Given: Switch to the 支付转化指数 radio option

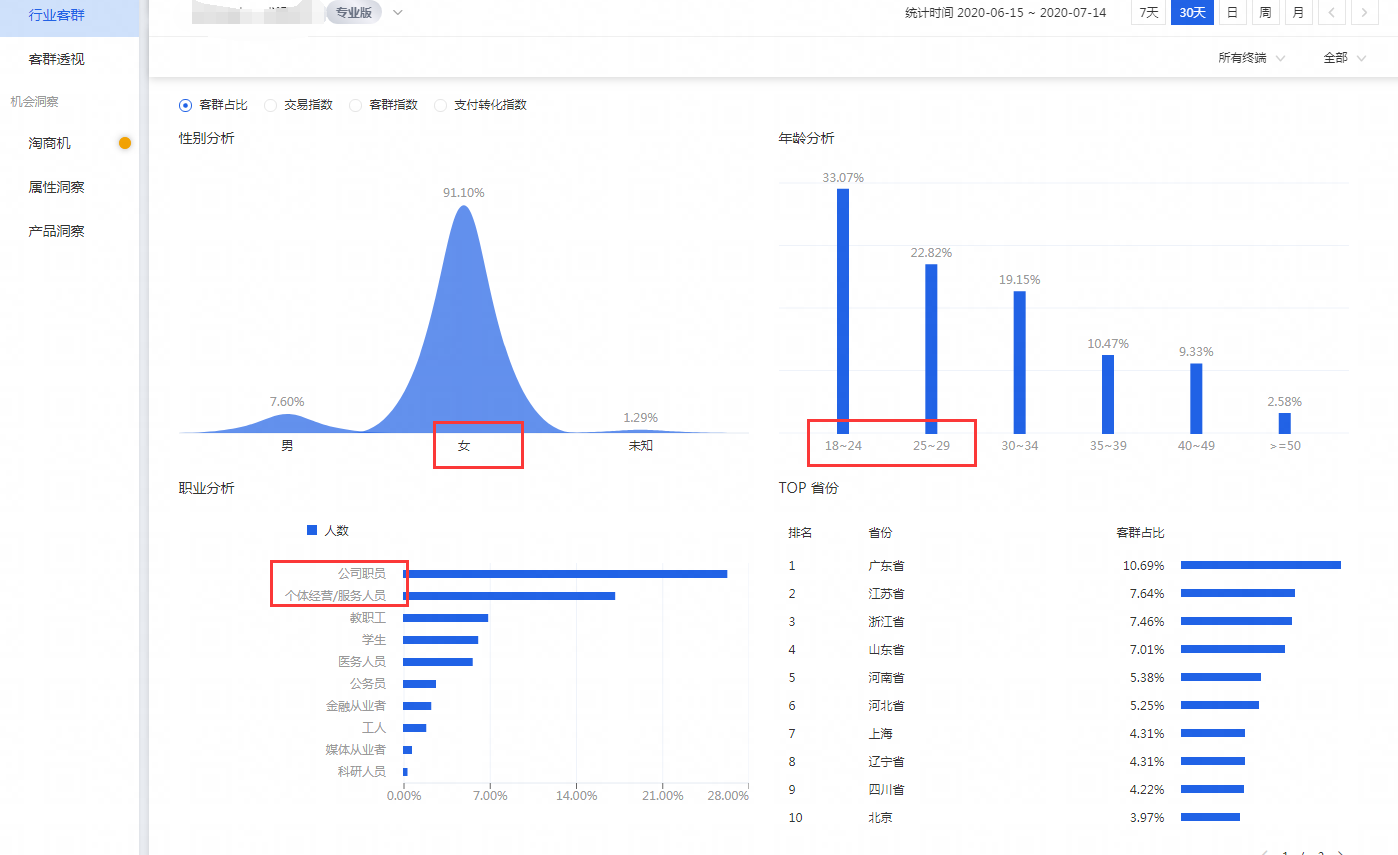Looking at the screenshot, I should point(440,105).
